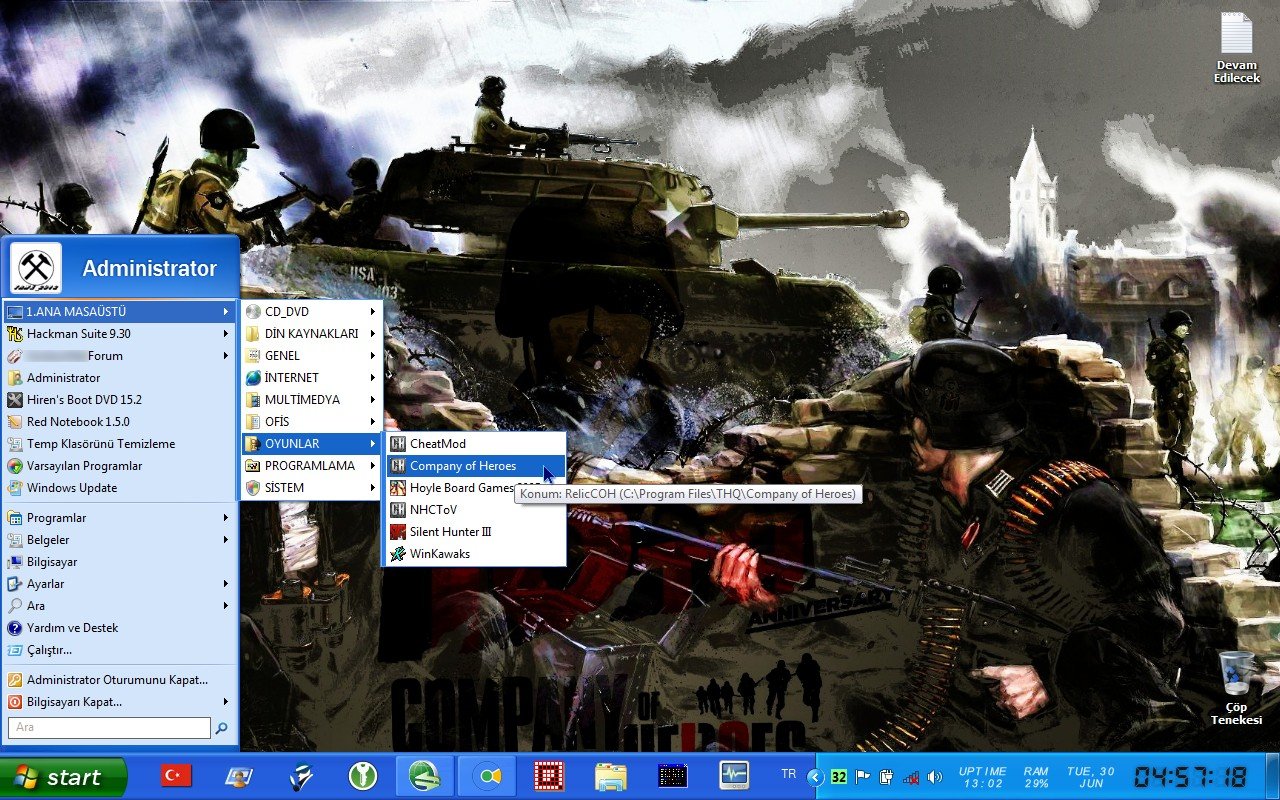Click the TUE, 30 JUN date display
Image resolution: width=1280 pixels, height=800 pixels.
pyautogui.click(x=1090, y=777)
